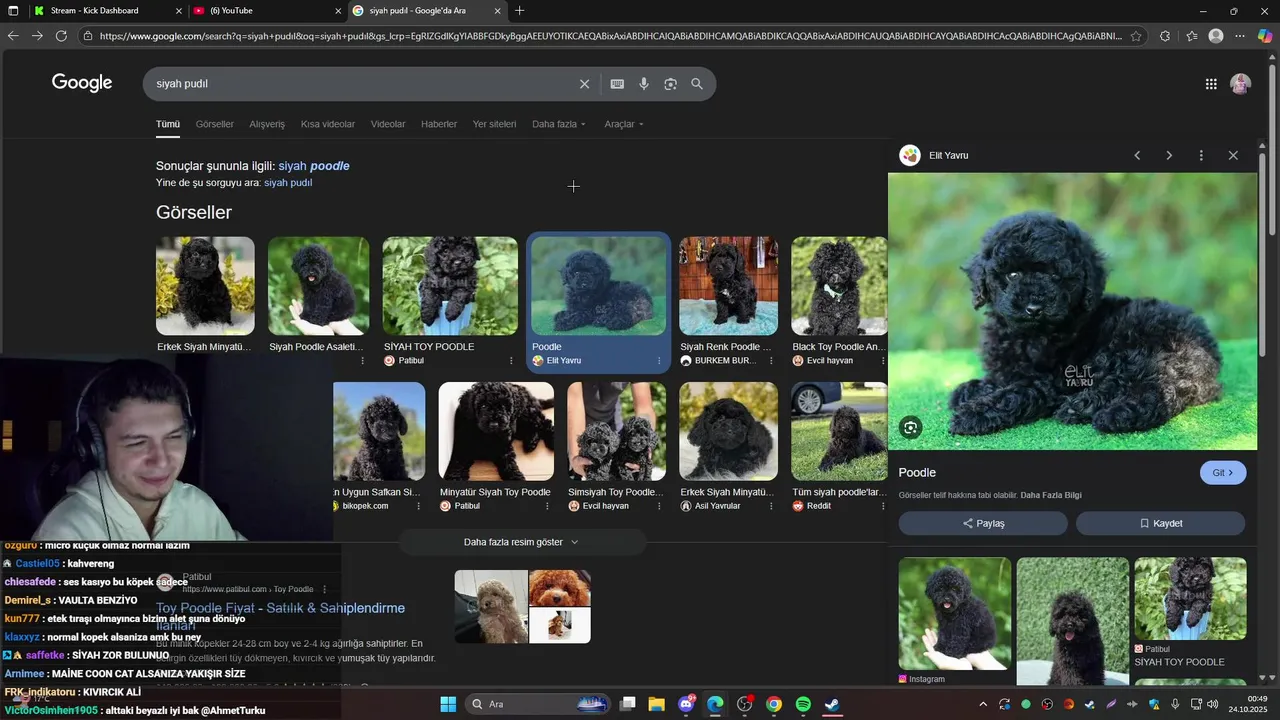Select the Görseller search filter
The height and width of the screenshot is (720, 1280).
(215, 124)
